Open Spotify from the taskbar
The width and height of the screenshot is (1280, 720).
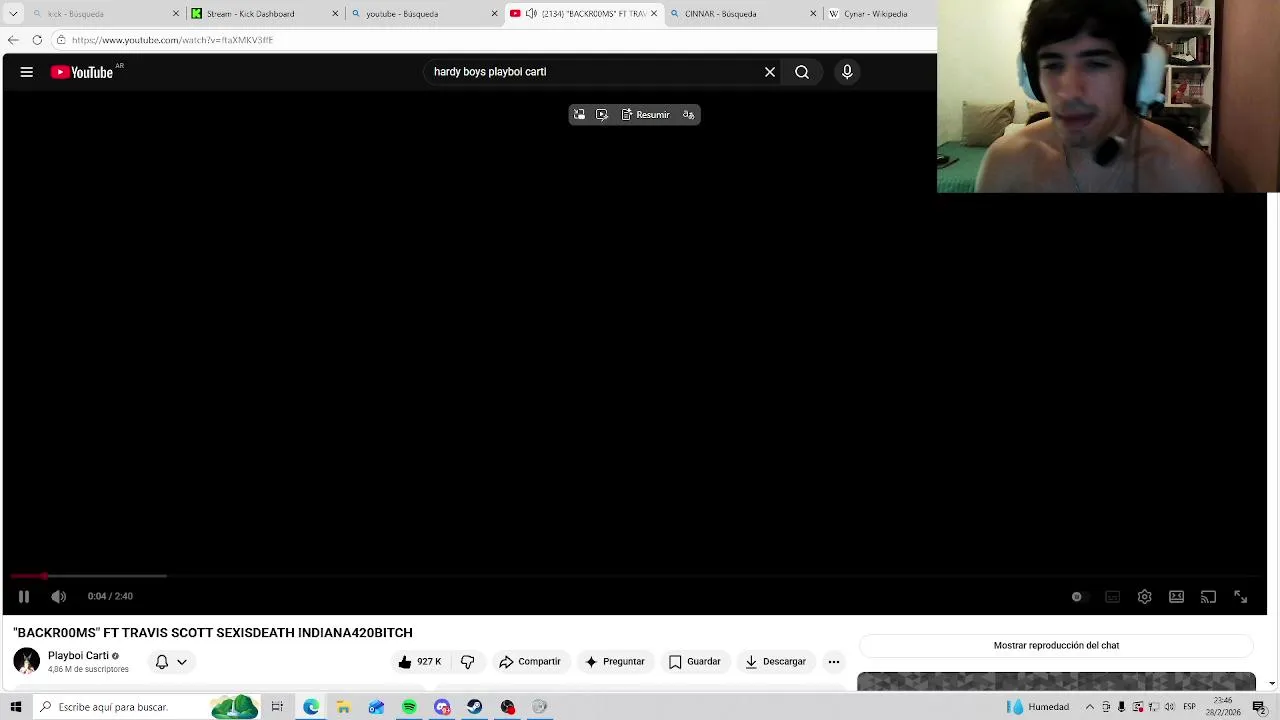(x=409, y=707)
